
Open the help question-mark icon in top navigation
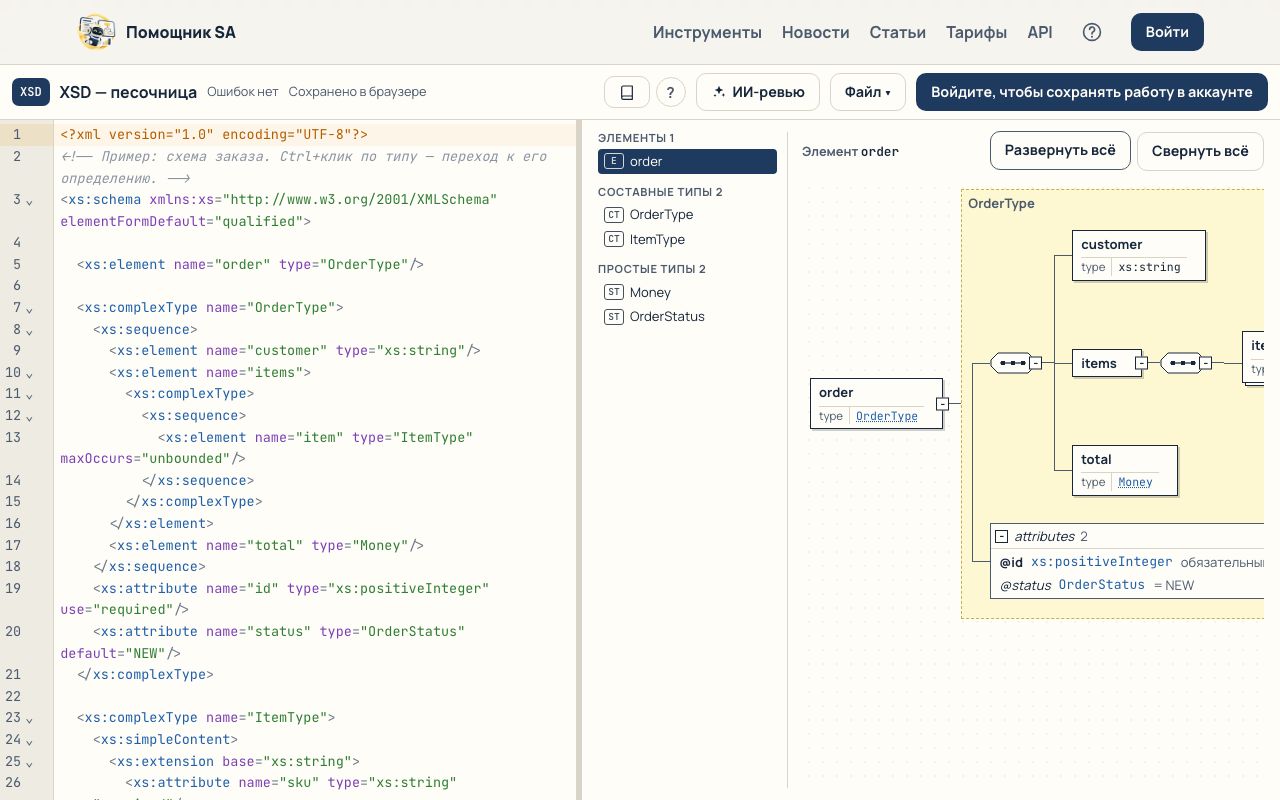click(x=1092, y=32)
